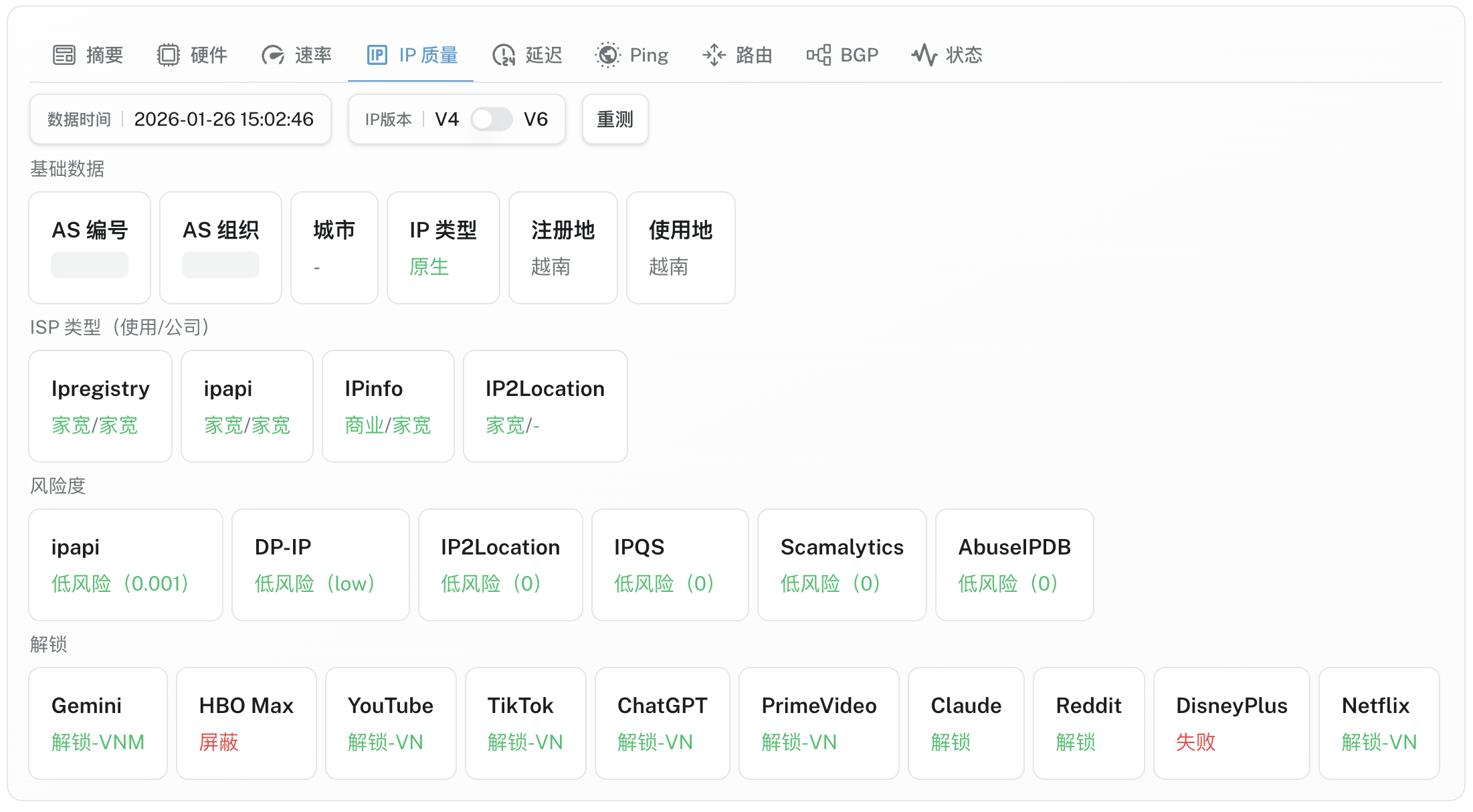Click the blue IP badge icon on IP 质量 tab

point(377,54)
